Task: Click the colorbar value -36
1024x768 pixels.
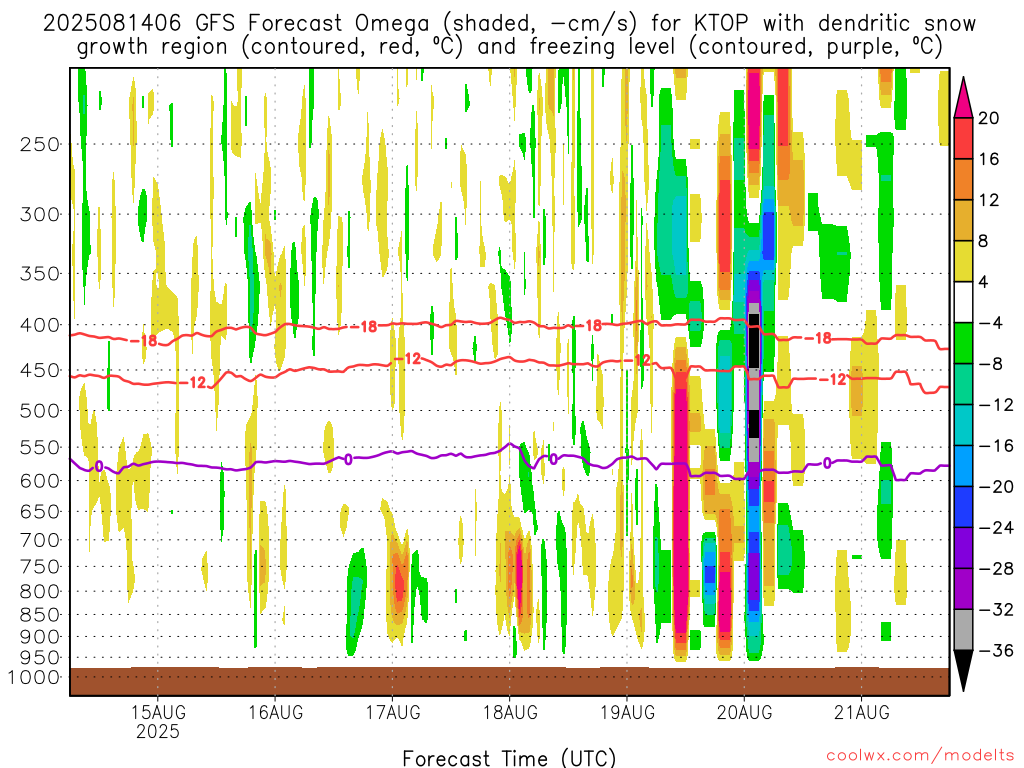Action: (x=996, y=650)
